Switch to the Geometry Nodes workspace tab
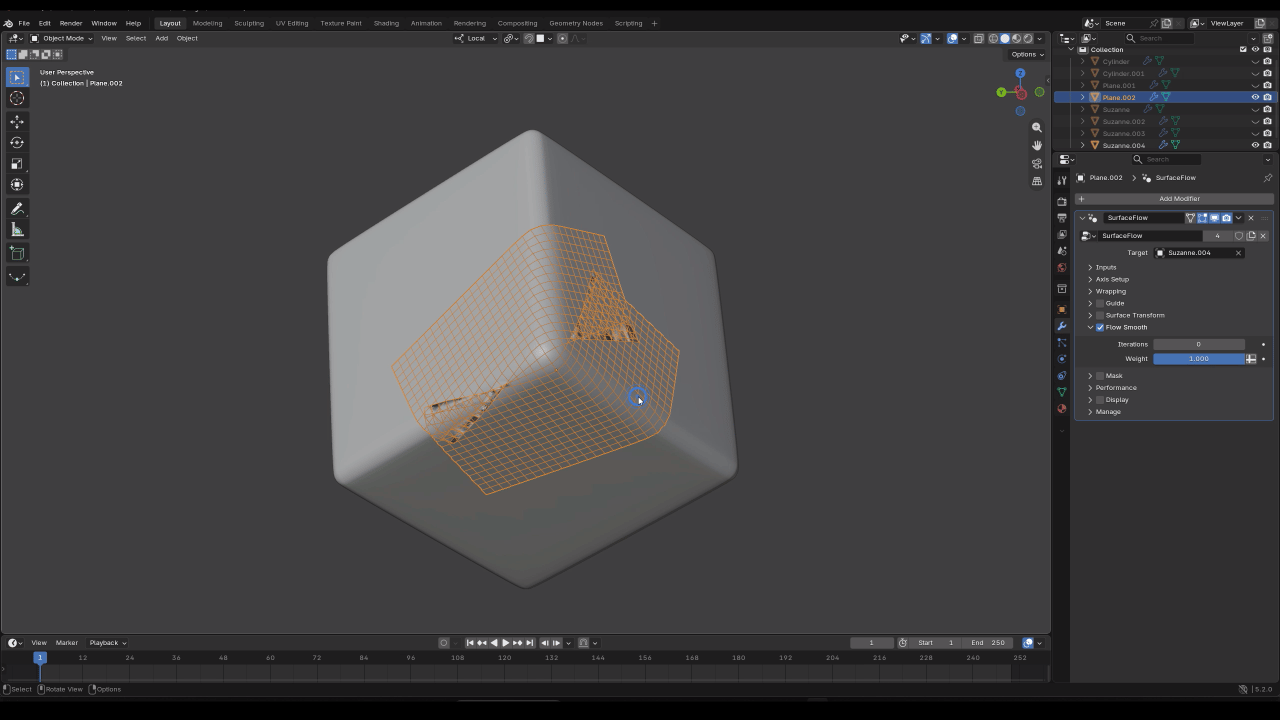This screenshot has height=720, width=1280. click(x=577, y=23)
